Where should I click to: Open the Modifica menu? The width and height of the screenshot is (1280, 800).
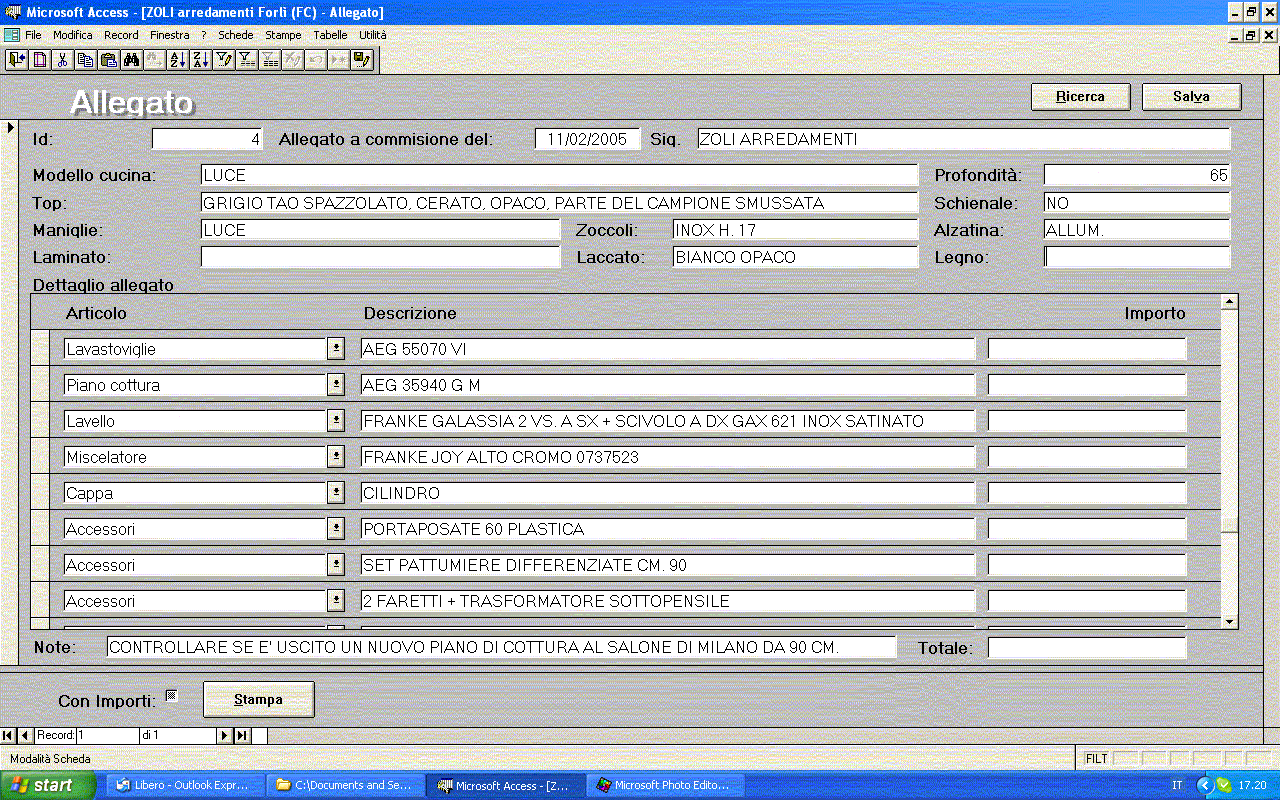73,35
